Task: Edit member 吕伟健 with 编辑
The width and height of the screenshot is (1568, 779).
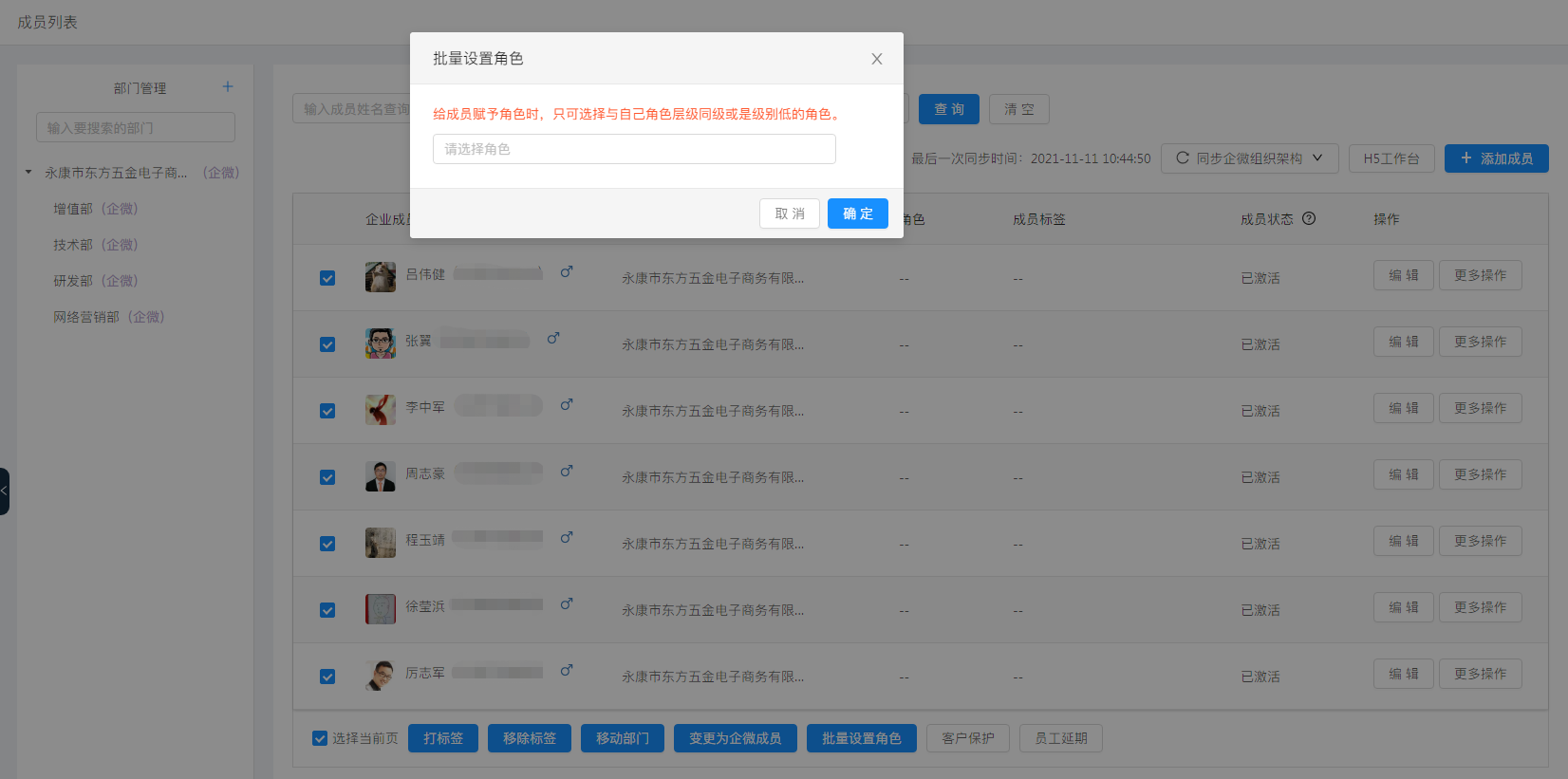Action: 1404,275
